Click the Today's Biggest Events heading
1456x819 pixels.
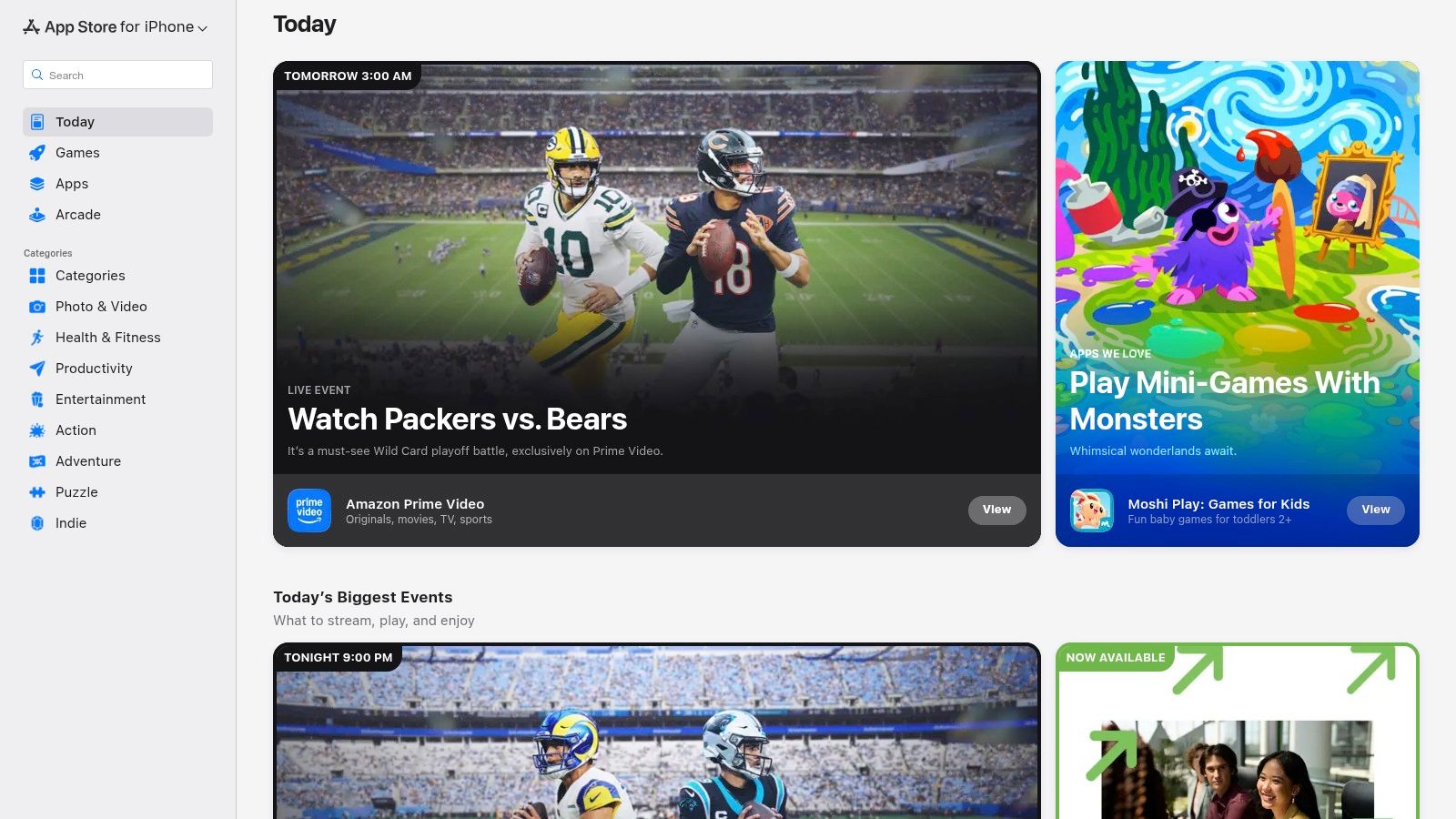point(363,597)
